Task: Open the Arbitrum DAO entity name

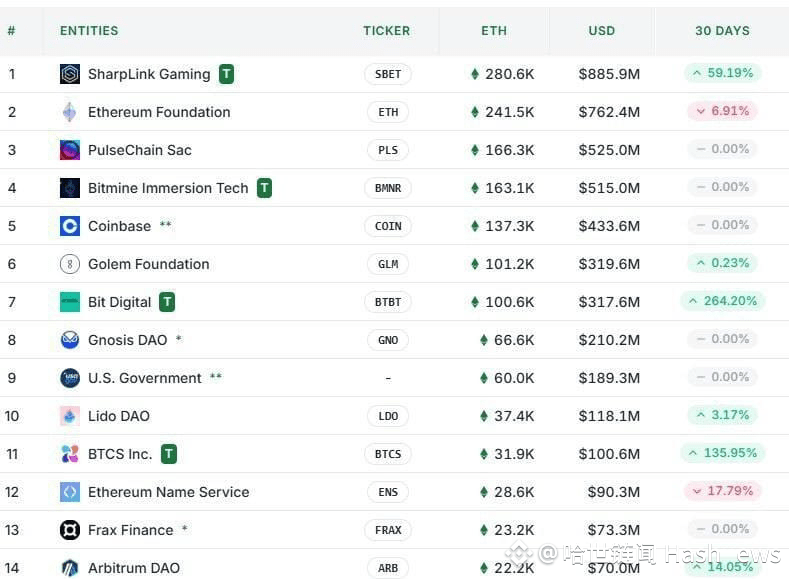Action: 134,568
